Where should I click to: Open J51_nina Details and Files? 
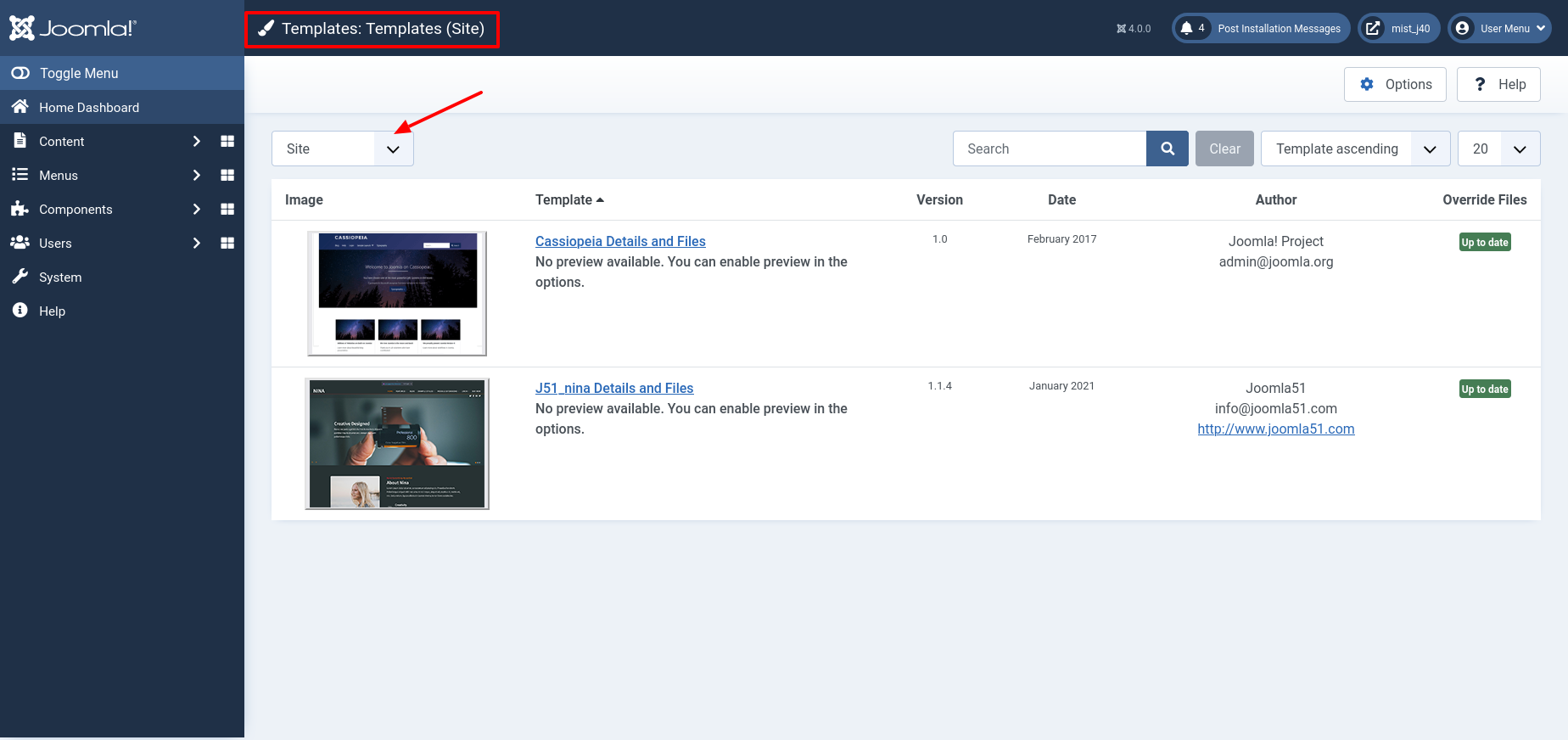point(614,388)
